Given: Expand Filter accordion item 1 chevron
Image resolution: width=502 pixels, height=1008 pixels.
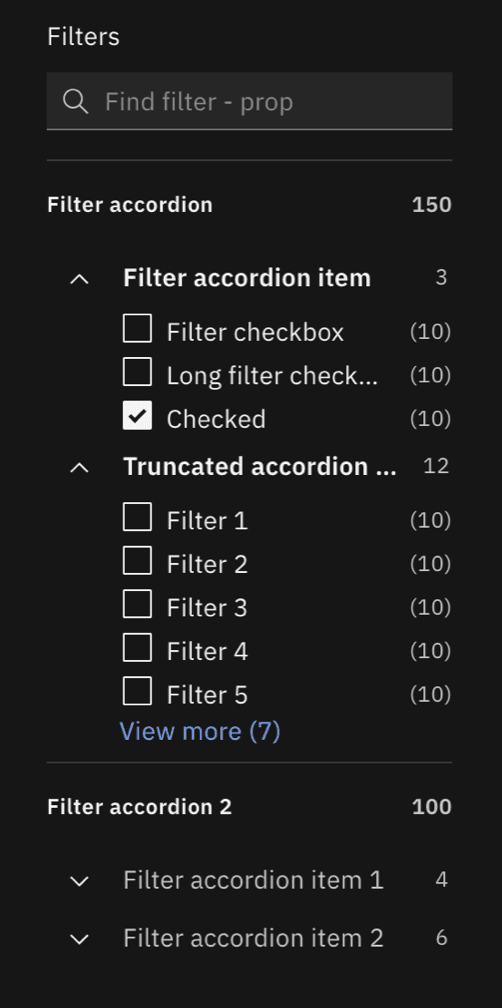Looking at the screenshot, I should pyautogui.click(x=79, y=881).
